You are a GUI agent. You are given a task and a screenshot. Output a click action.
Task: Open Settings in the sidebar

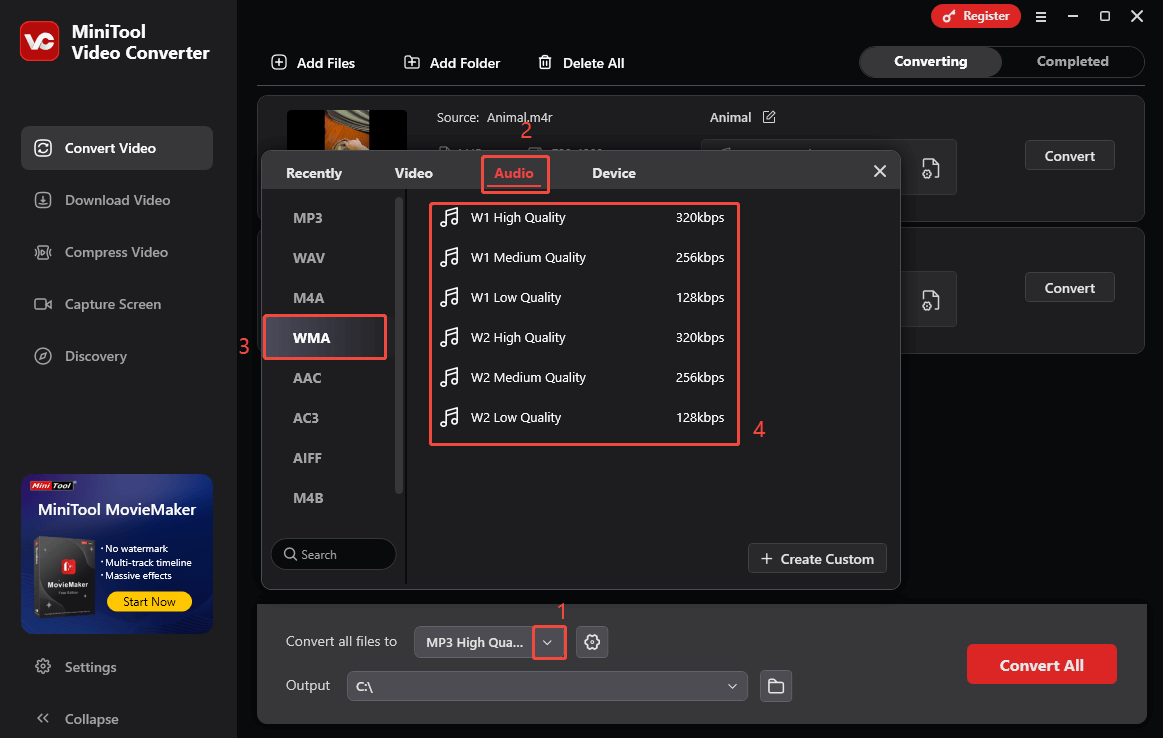(x=76, y=667)
